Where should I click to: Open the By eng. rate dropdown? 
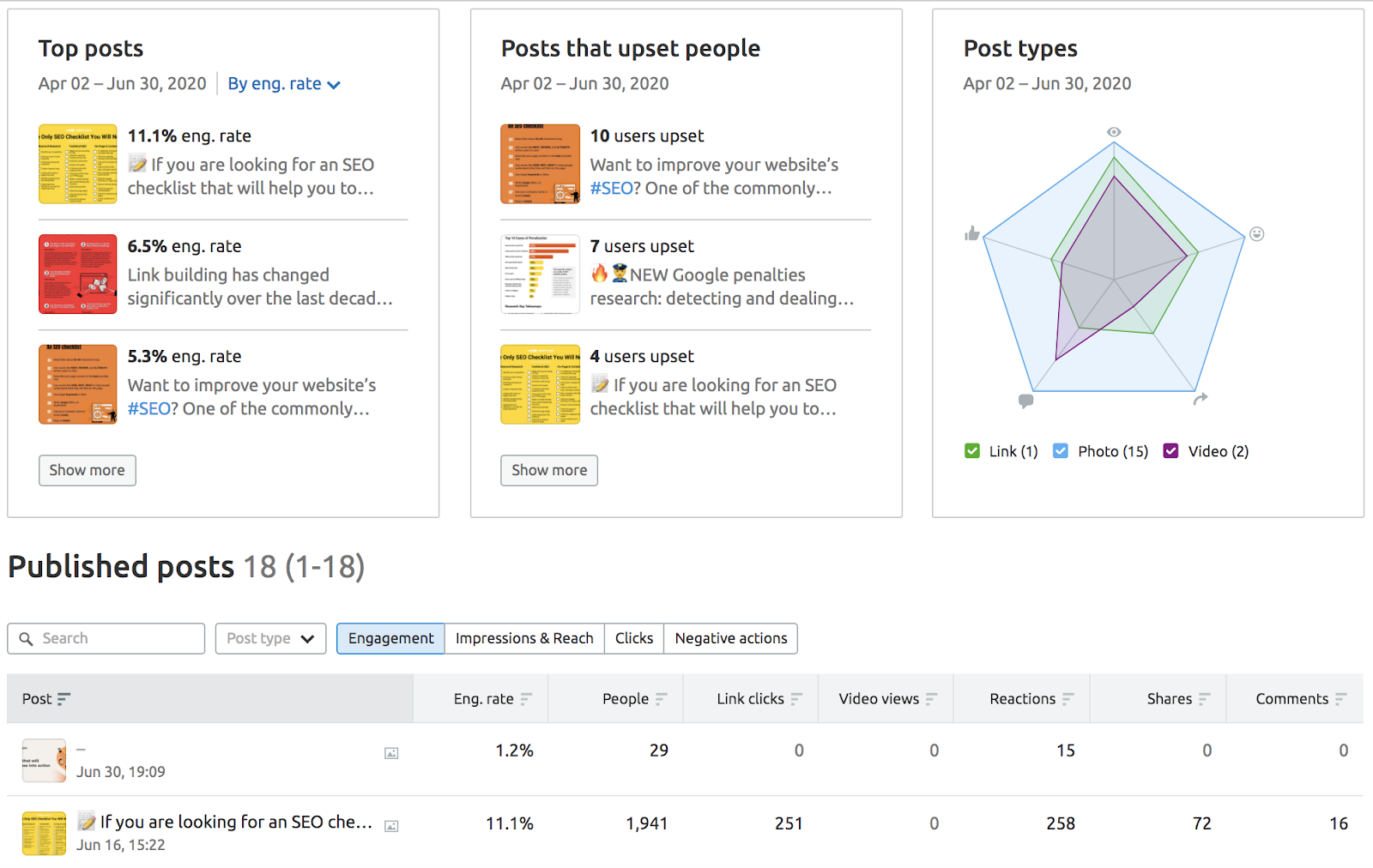tap(284, 84)
